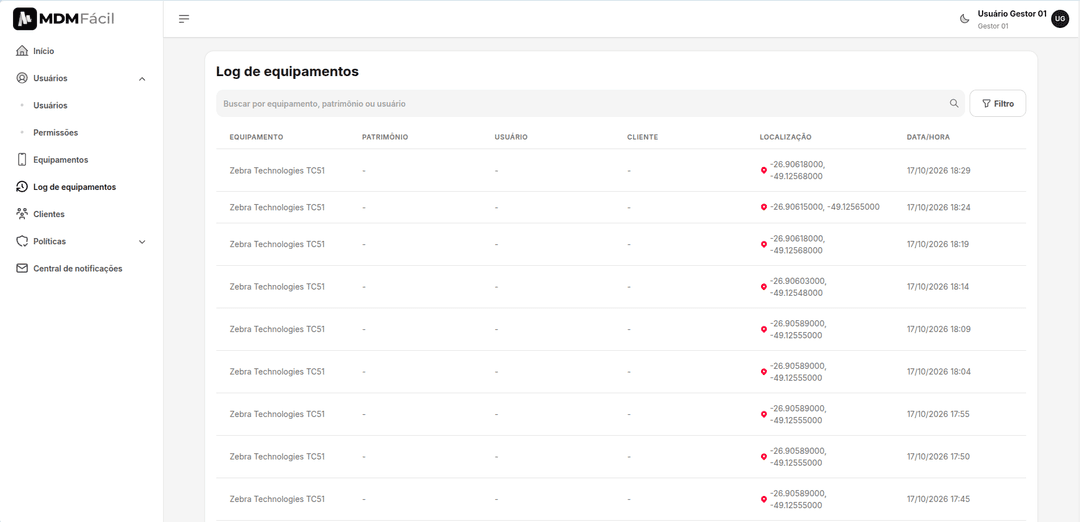Focus the equipment search field

pyautogui.click(x=590, y=103)
